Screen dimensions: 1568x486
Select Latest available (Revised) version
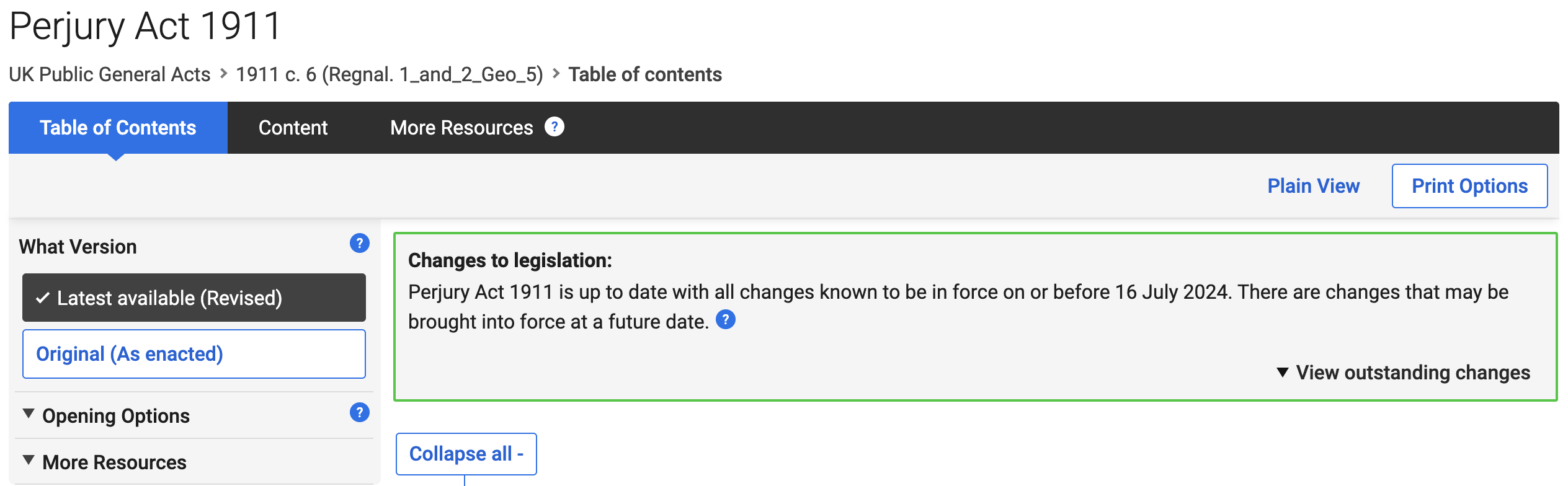(194, 298)
